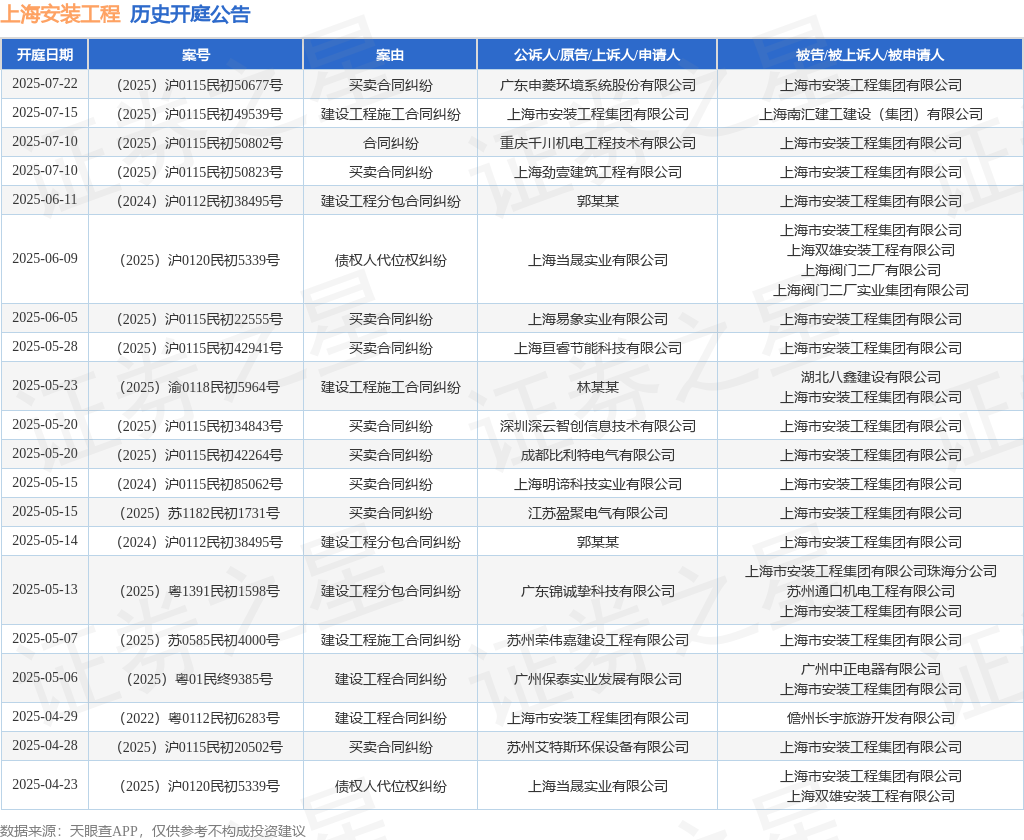Screen dimensions: 1024x840
Task: Click plaintiff 重庆千川机电工程技术有限公司
Action: coord(598,143)
